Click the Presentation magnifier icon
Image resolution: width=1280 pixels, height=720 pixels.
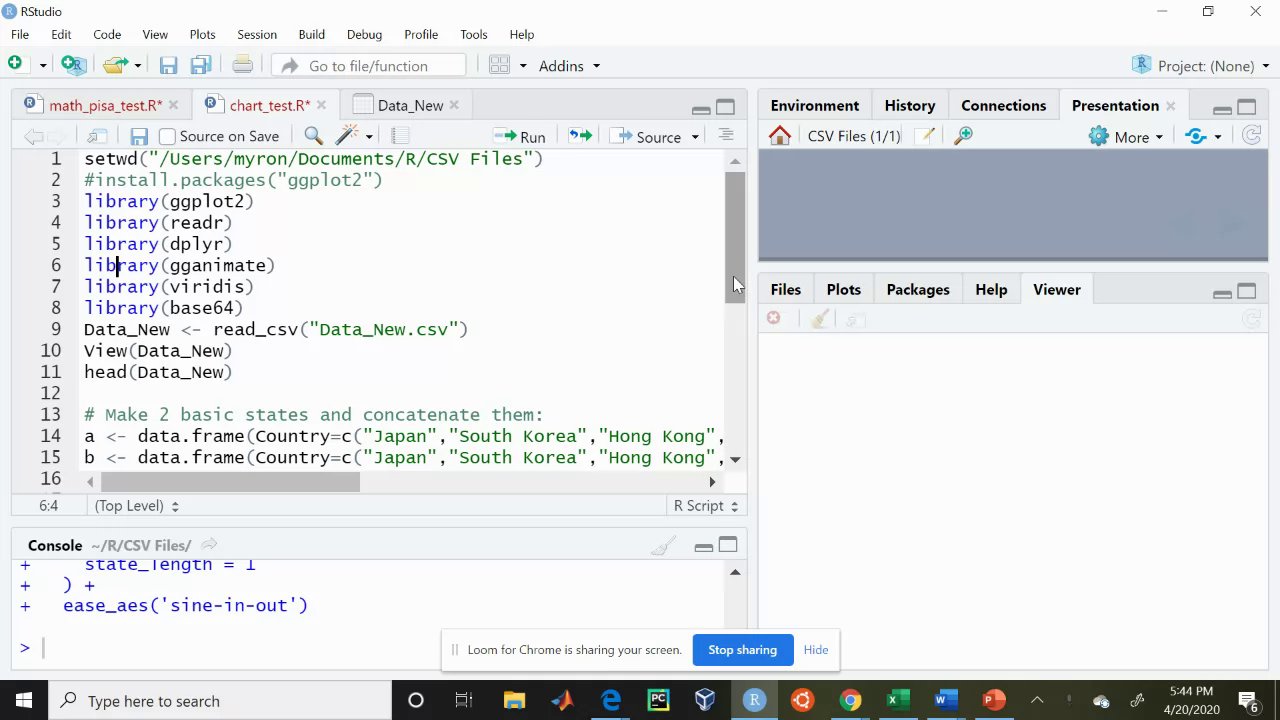coord(963,136)
